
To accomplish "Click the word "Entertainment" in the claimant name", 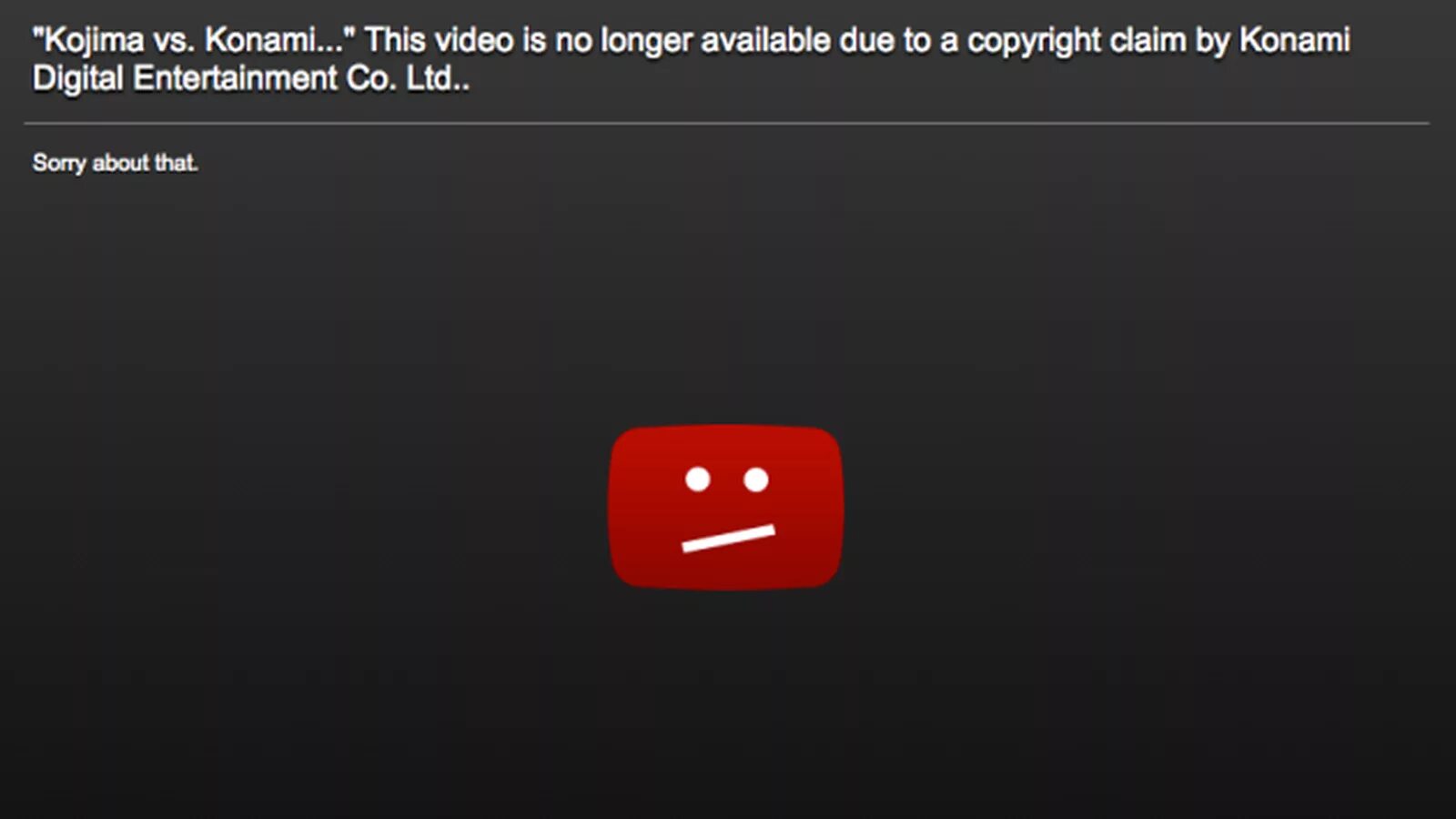I will pyautogui.click(x=236, y=78).
